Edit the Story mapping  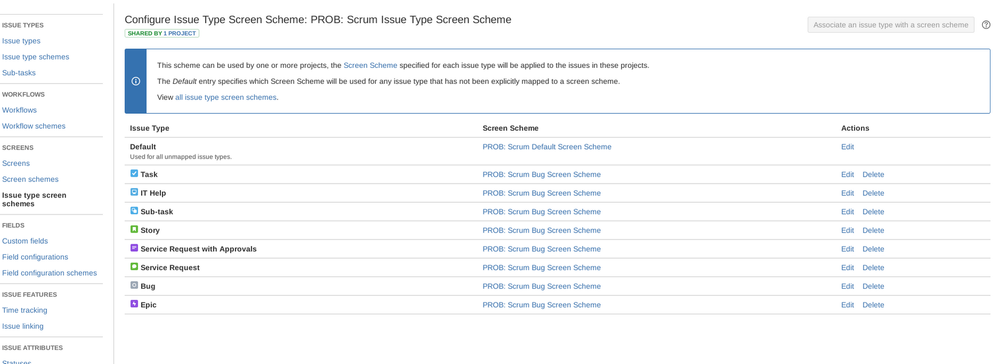[847, 230]
